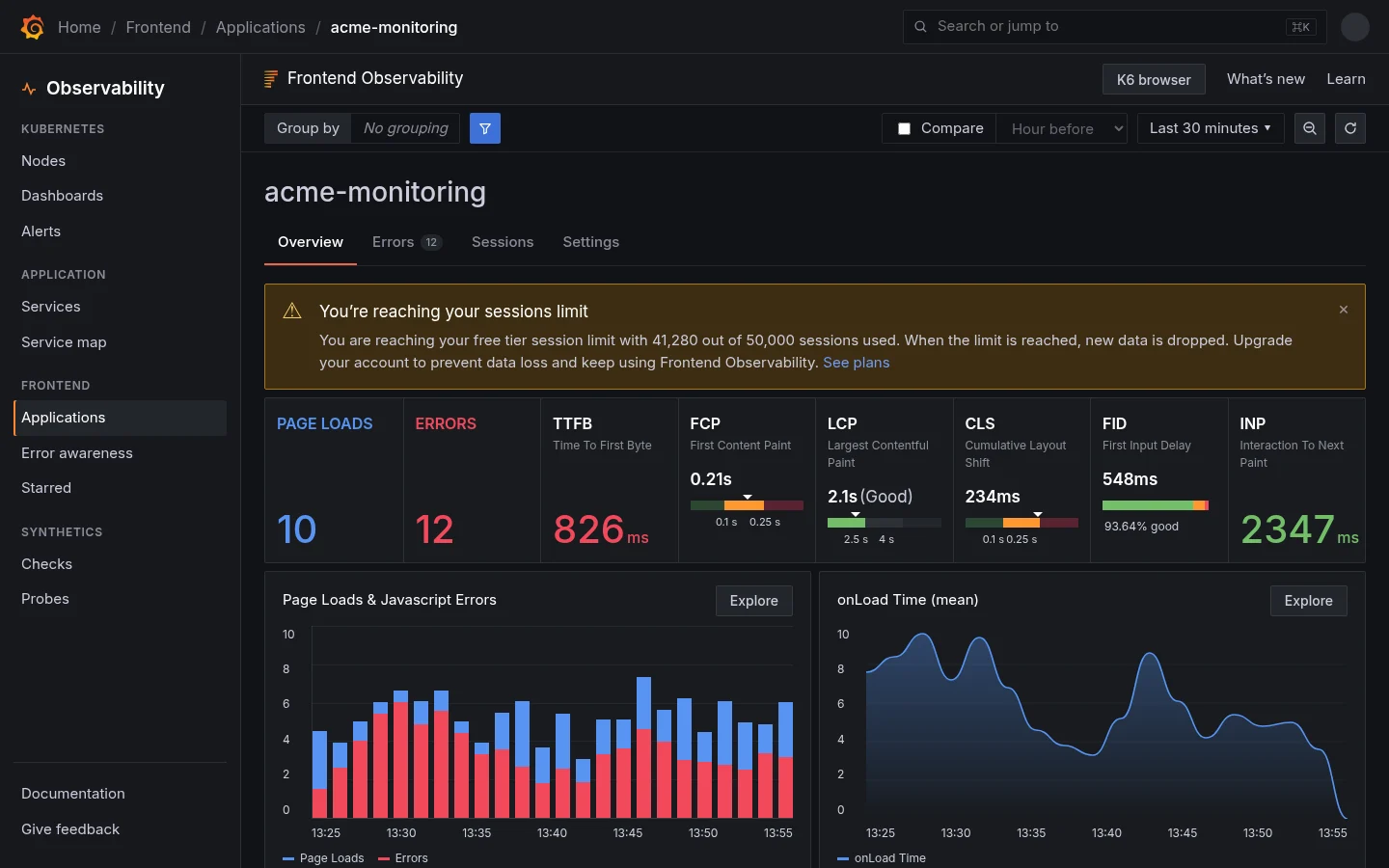Open the Learn link

[x=1346, y=79]
